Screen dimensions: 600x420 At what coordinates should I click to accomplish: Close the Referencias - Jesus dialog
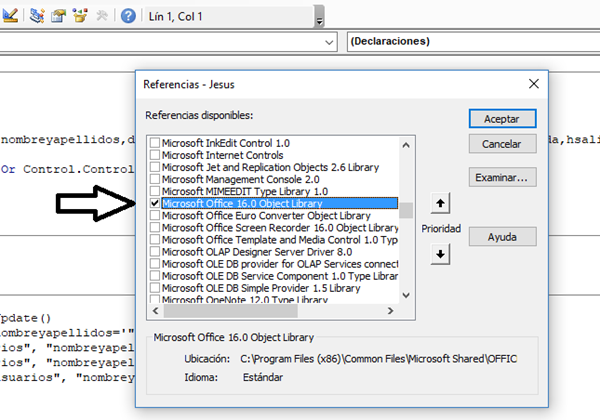coord(534,84)
